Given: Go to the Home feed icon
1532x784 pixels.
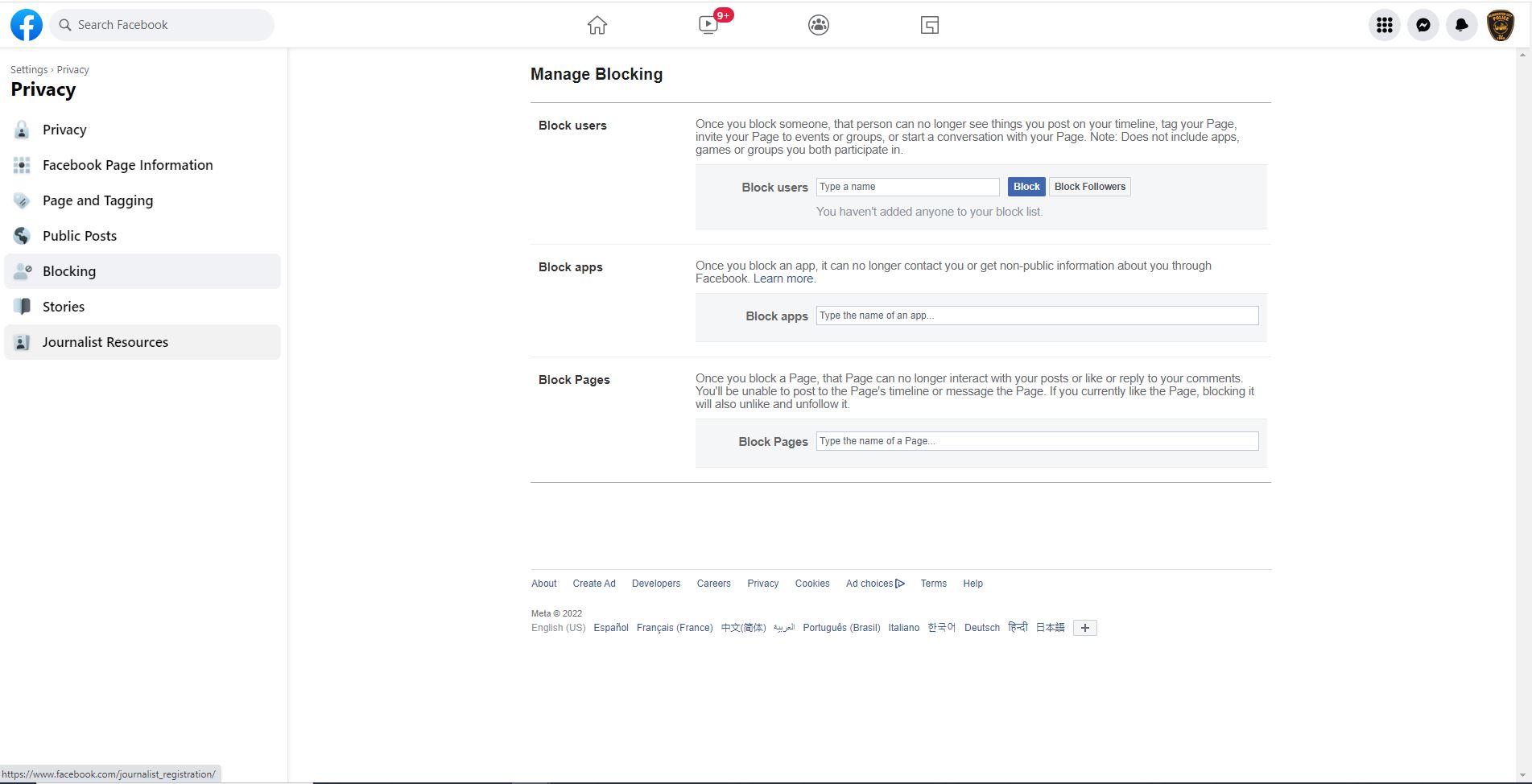Looking at the screenshot, I should pyautogui.click(x=597, y=25).
